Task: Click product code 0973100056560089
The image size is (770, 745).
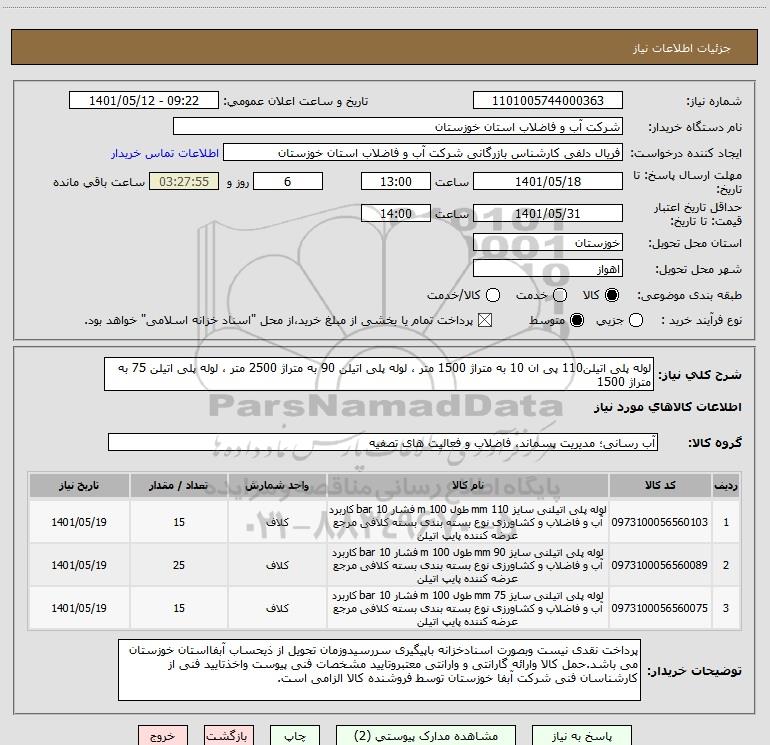Action: [x=660, y=565]
